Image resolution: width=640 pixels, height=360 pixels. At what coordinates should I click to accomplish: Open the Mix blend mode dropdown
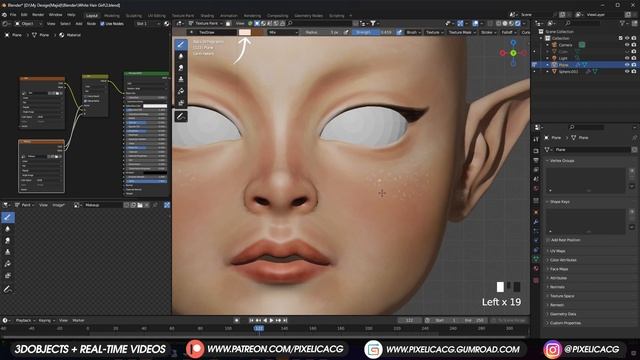pyautogui.click(x=283, y=32)
